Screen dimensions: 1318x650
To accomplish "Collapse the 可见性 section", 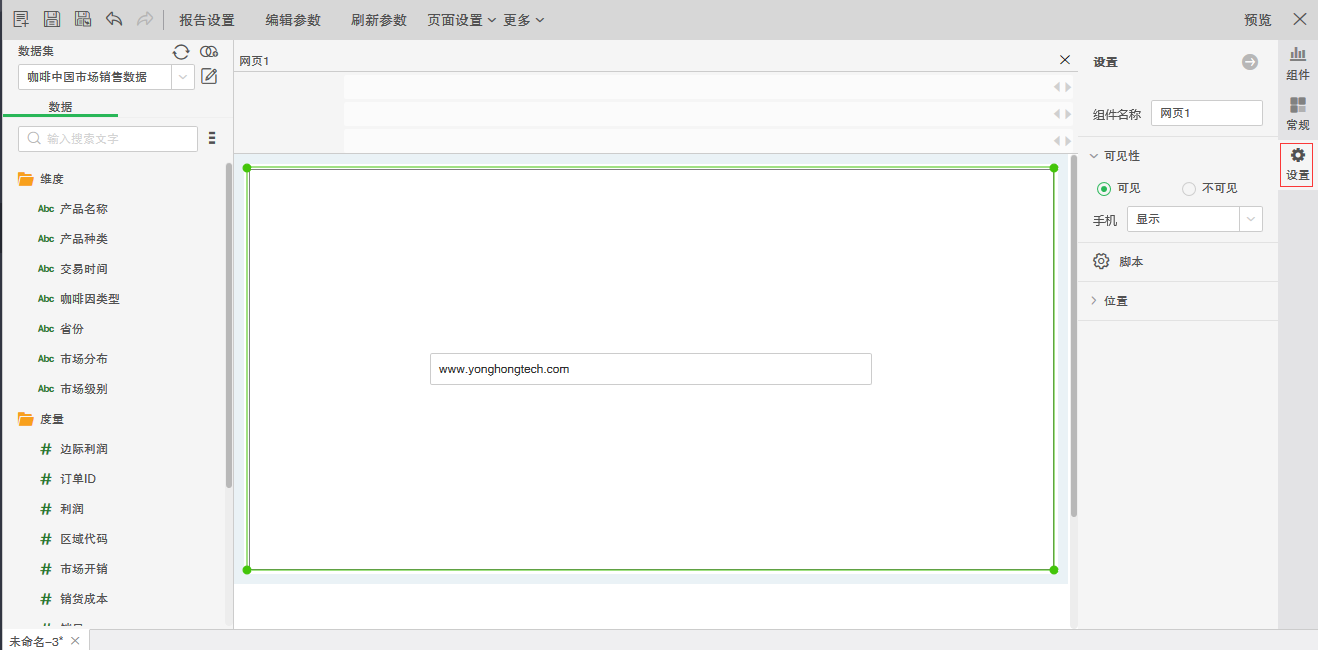I will [x=1095, y=155].
